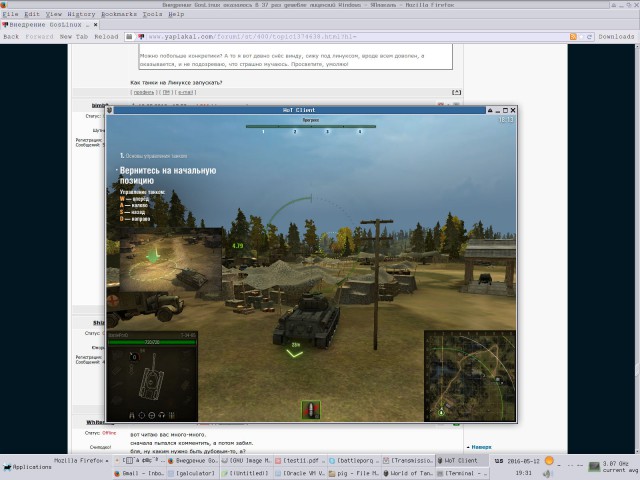
Task: Click the Downloads button
Action: tap(616, 37)
